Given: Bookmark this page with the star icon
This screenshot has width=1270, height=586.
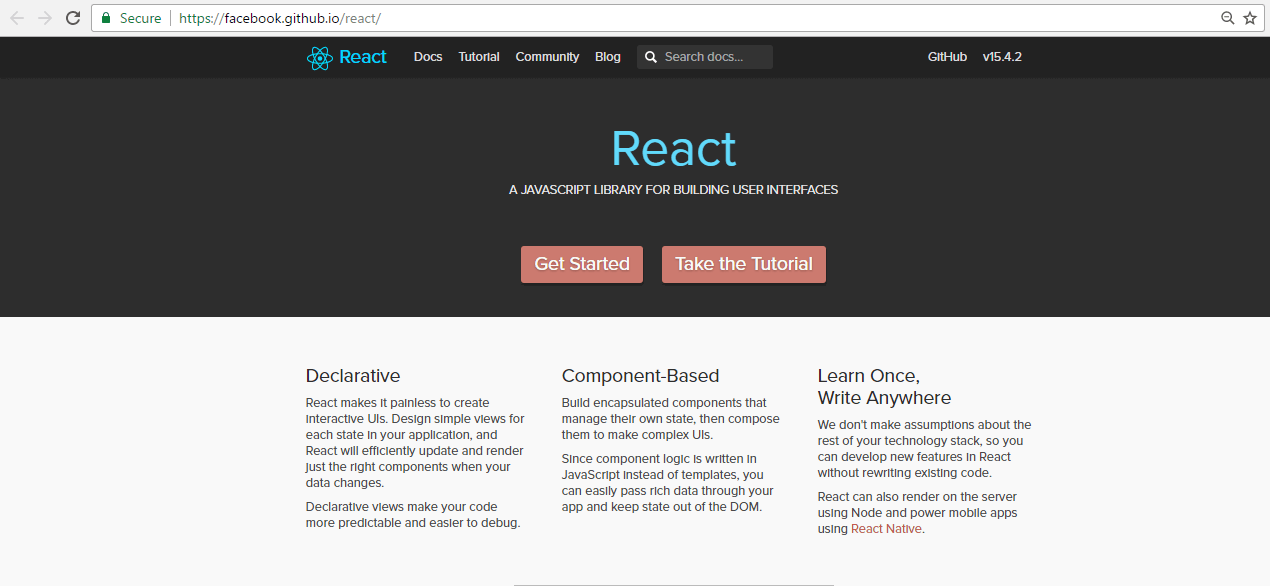Looking at the screenshot, I should click(1250, 18).
